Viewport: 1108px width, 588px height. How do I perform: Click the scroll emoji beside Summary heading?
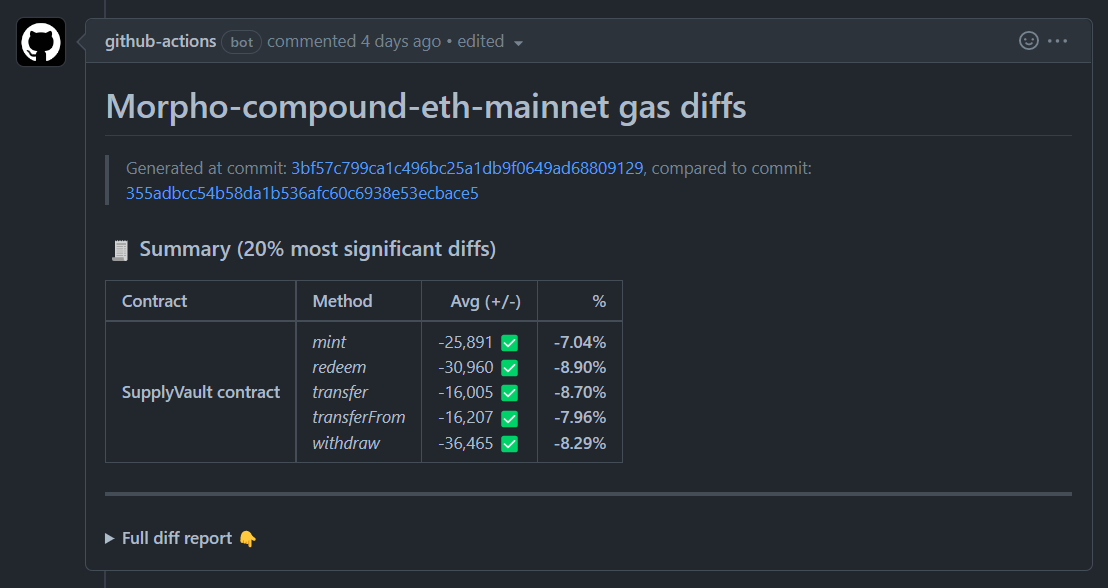120,249
